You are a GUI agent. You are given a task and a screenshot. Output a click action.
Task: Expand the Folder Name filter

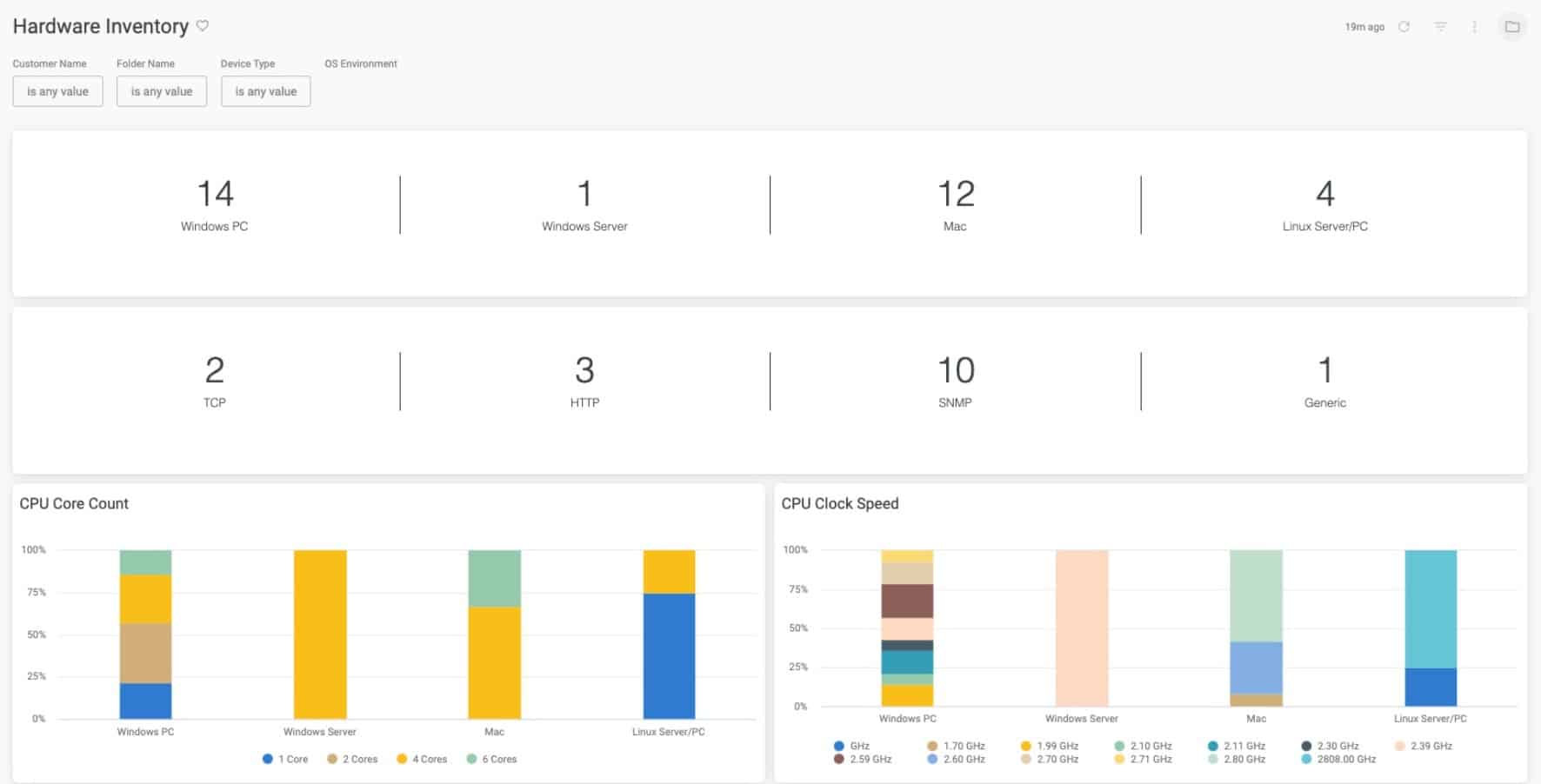tap(162, 91)
